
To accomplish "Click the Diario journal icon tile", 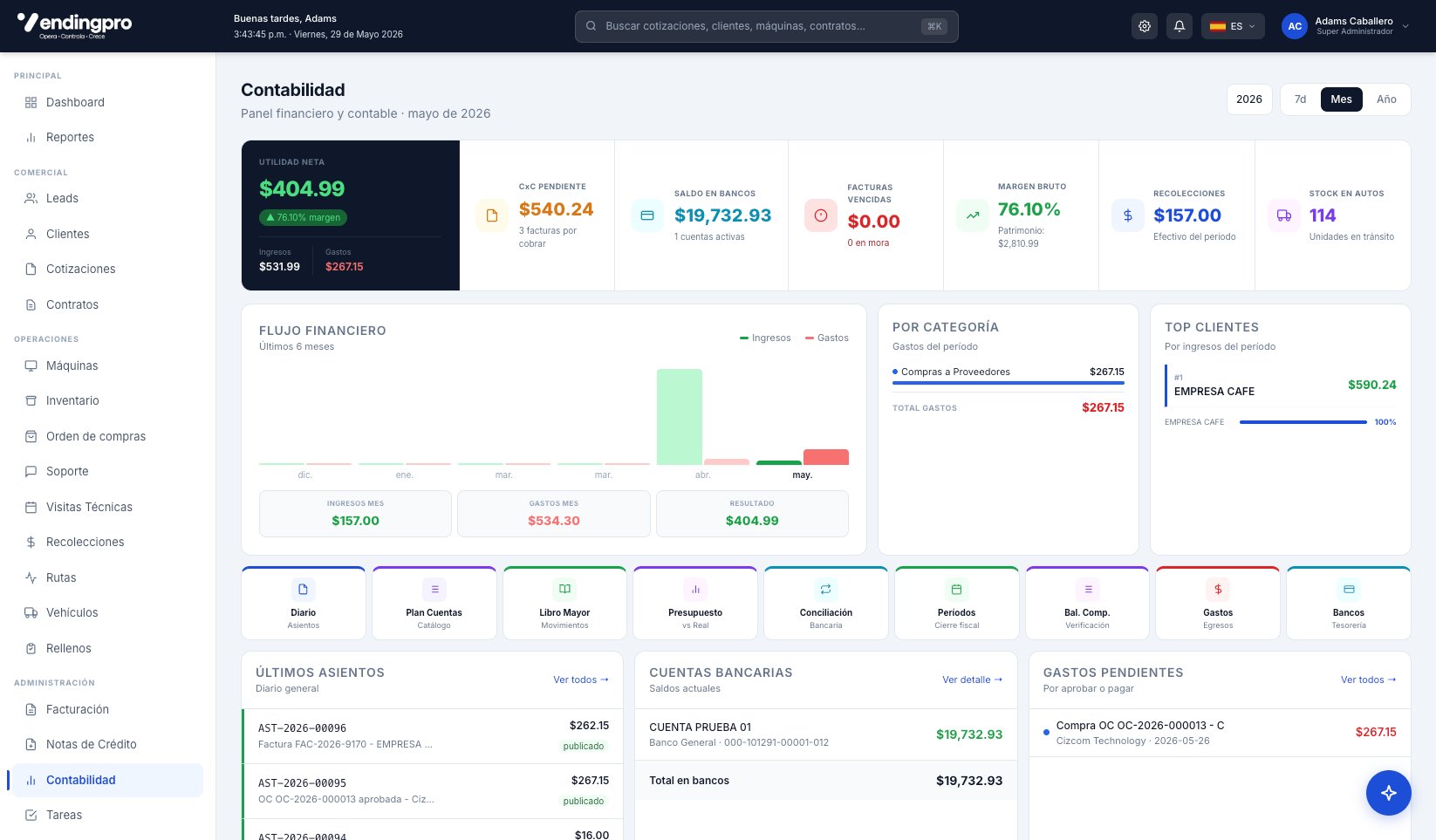I will point(304,604).
